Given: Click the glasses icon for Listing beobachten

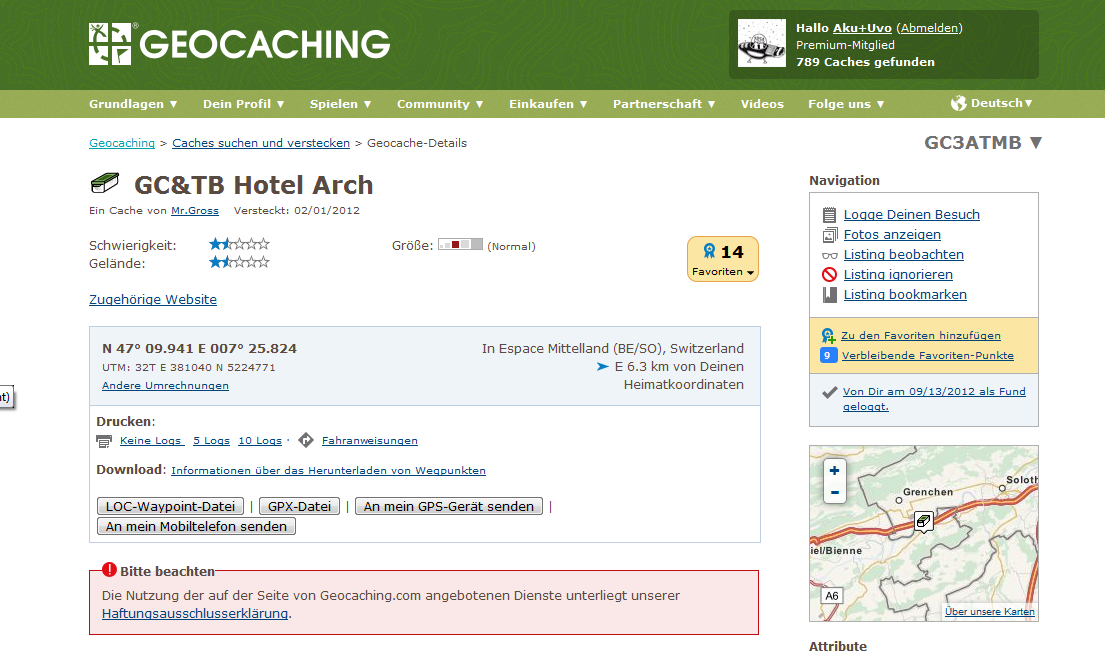Looking at the screenshot, I should click(829, 255).
